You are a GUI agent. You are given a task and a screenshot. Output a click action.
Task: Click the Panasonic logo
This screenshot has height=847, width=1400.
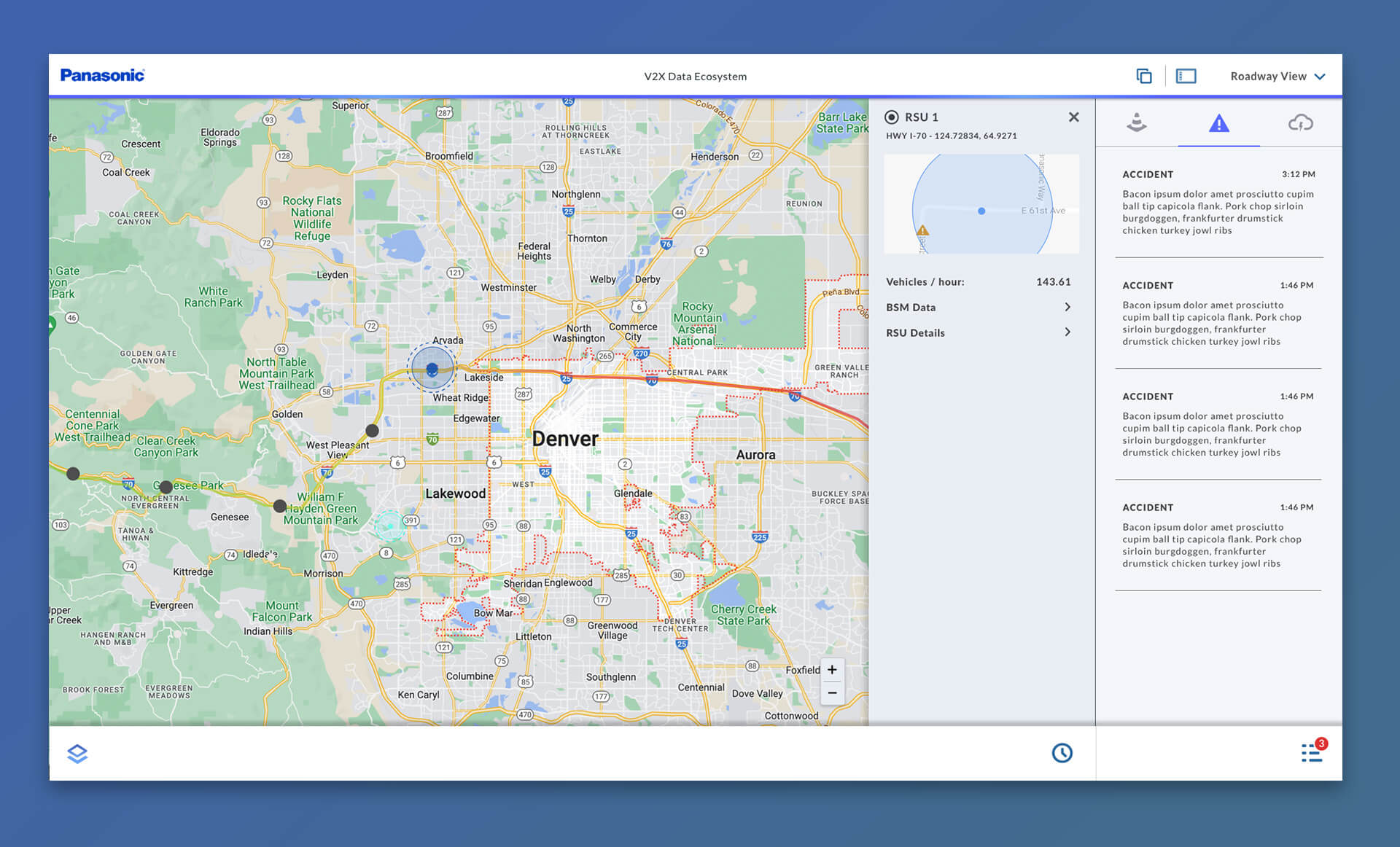102,75
